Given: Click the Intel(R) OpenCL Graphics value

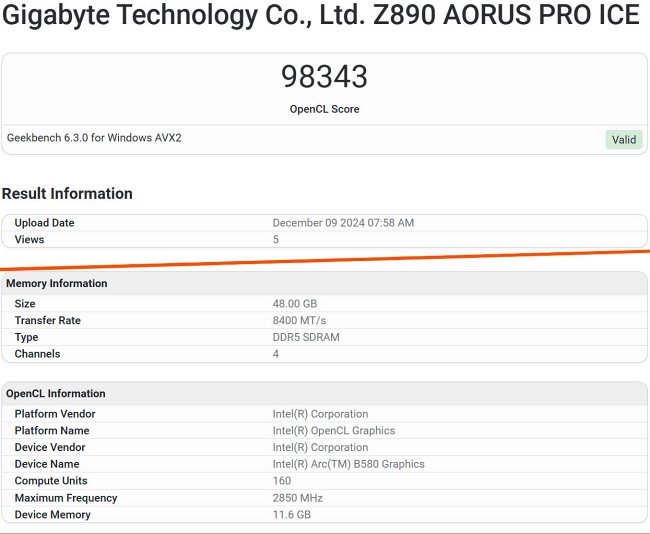Looking at the screenshot, I should point(334,430).
